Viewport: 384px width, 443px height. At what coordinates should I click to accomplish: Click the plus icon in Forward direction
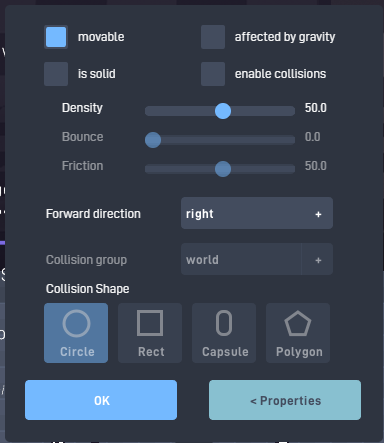[318, 214]
